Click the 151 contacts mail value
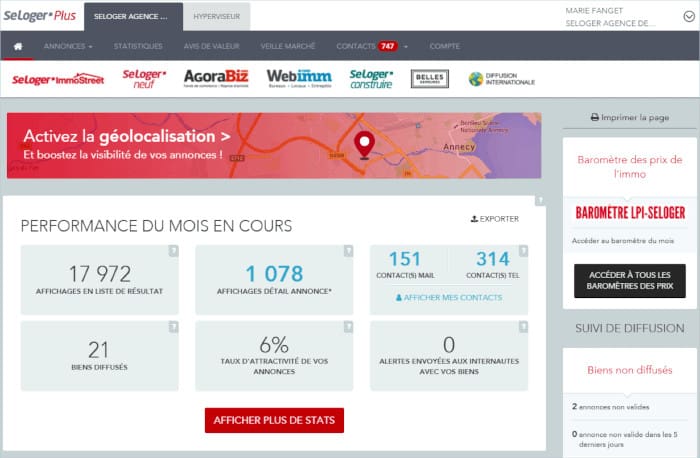 [404, 259]
